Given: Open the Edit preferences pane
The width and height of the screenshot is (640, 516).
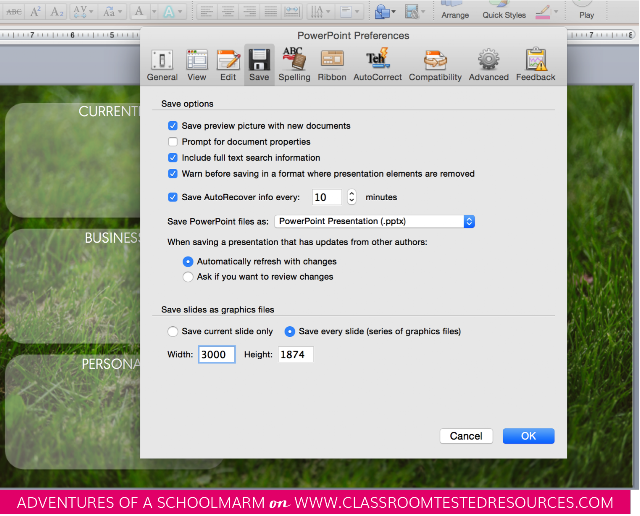Looking at the screenshot, I should tap(228, 65).
